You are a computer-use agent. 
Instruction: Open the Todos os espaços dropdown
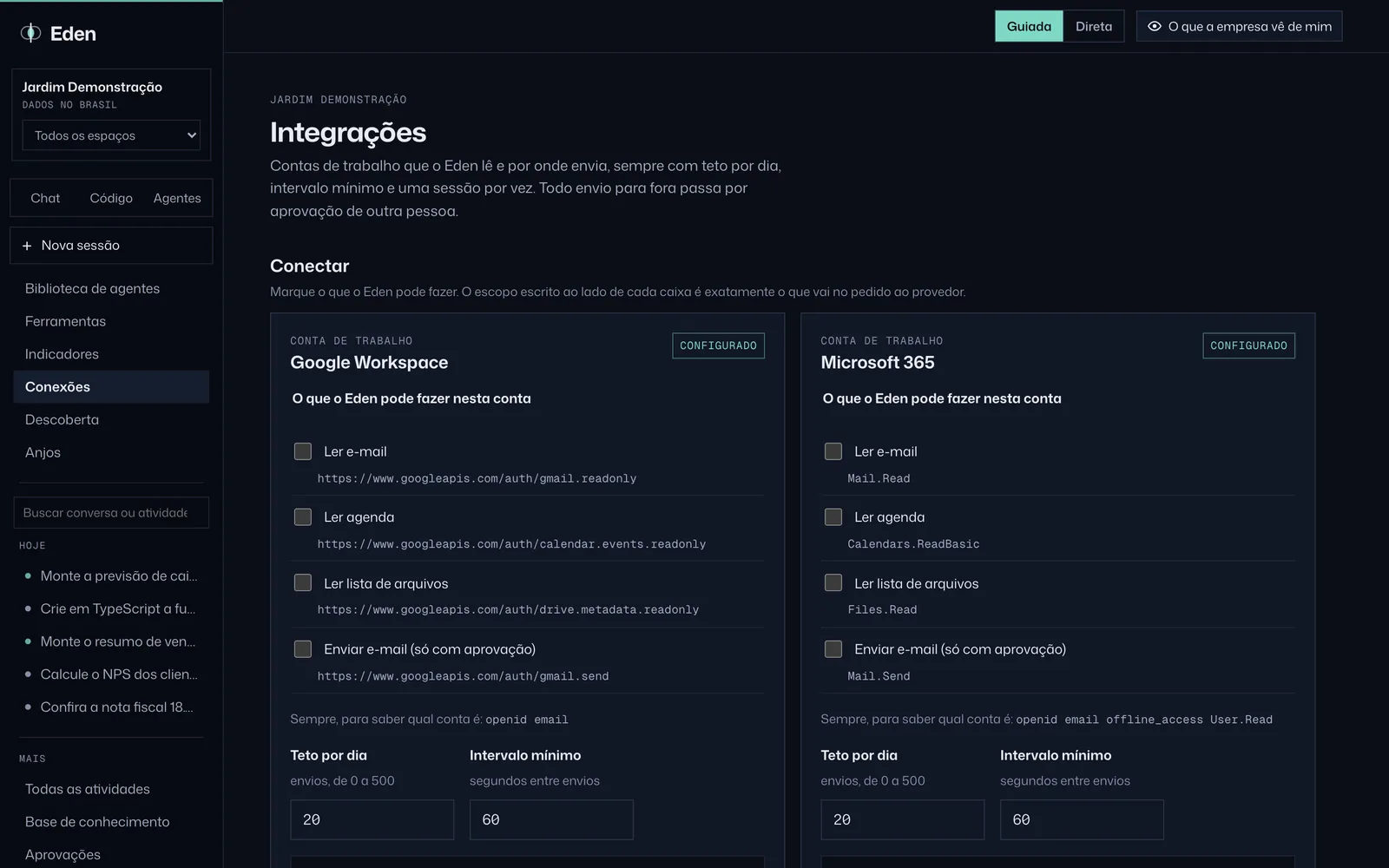pos(111,135)
